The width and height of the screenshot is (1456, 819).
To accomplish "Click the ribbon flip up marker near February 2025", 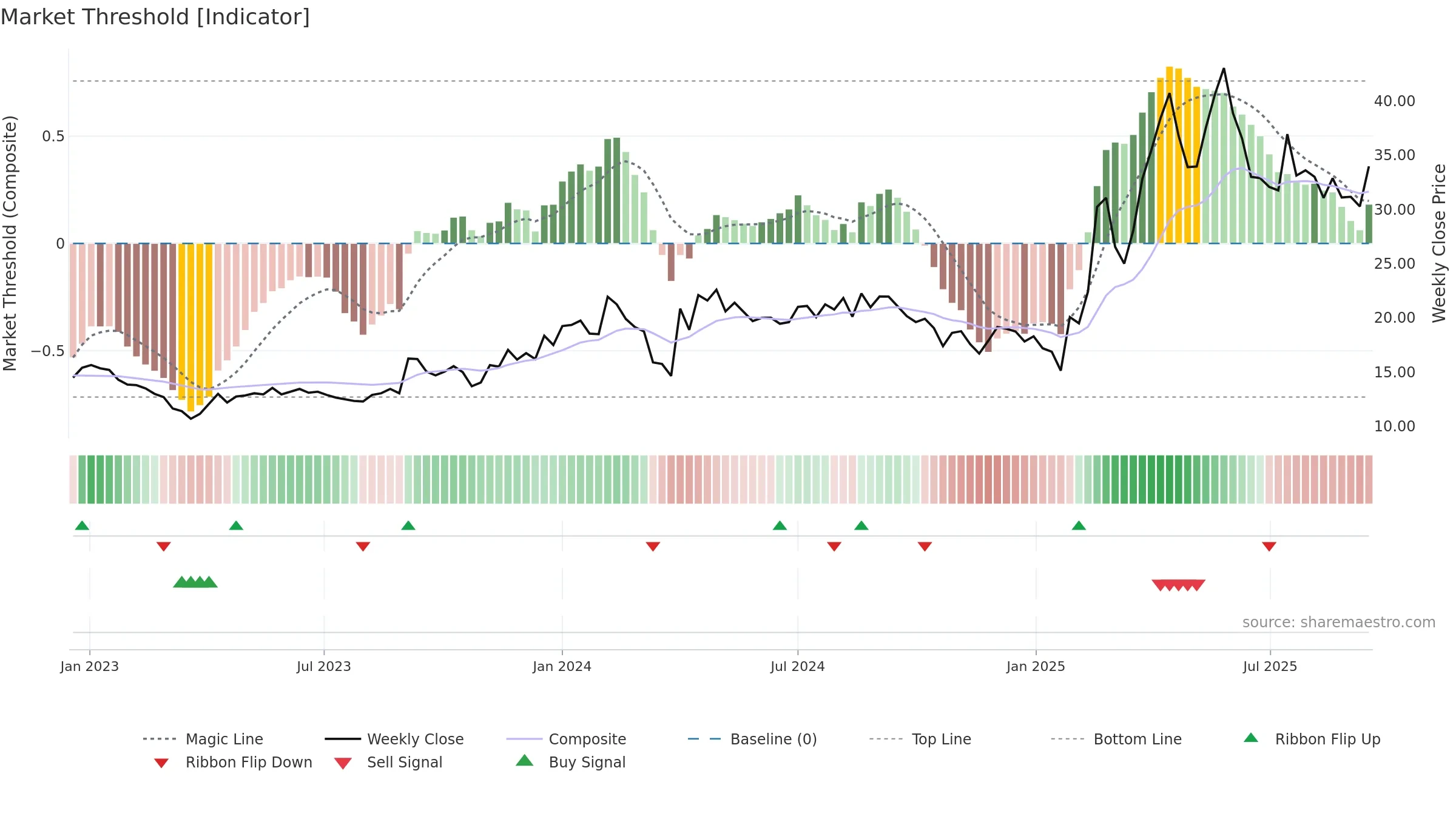I will click(x=1079, y=525).
